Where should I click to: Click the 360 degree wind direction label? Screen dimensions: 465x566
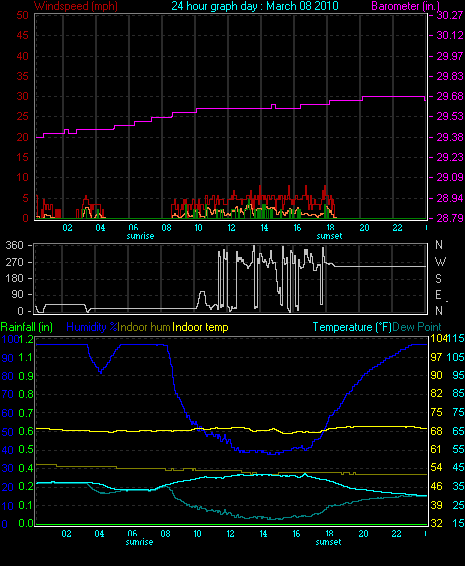pyautogui.click(x=14, y=245)
